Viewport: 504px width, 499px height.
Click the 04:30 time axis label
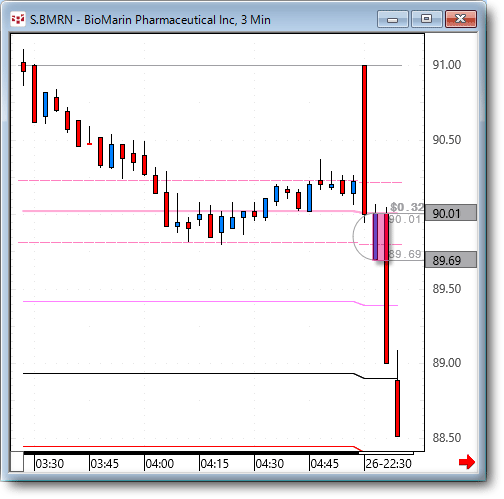click(269, 464)
